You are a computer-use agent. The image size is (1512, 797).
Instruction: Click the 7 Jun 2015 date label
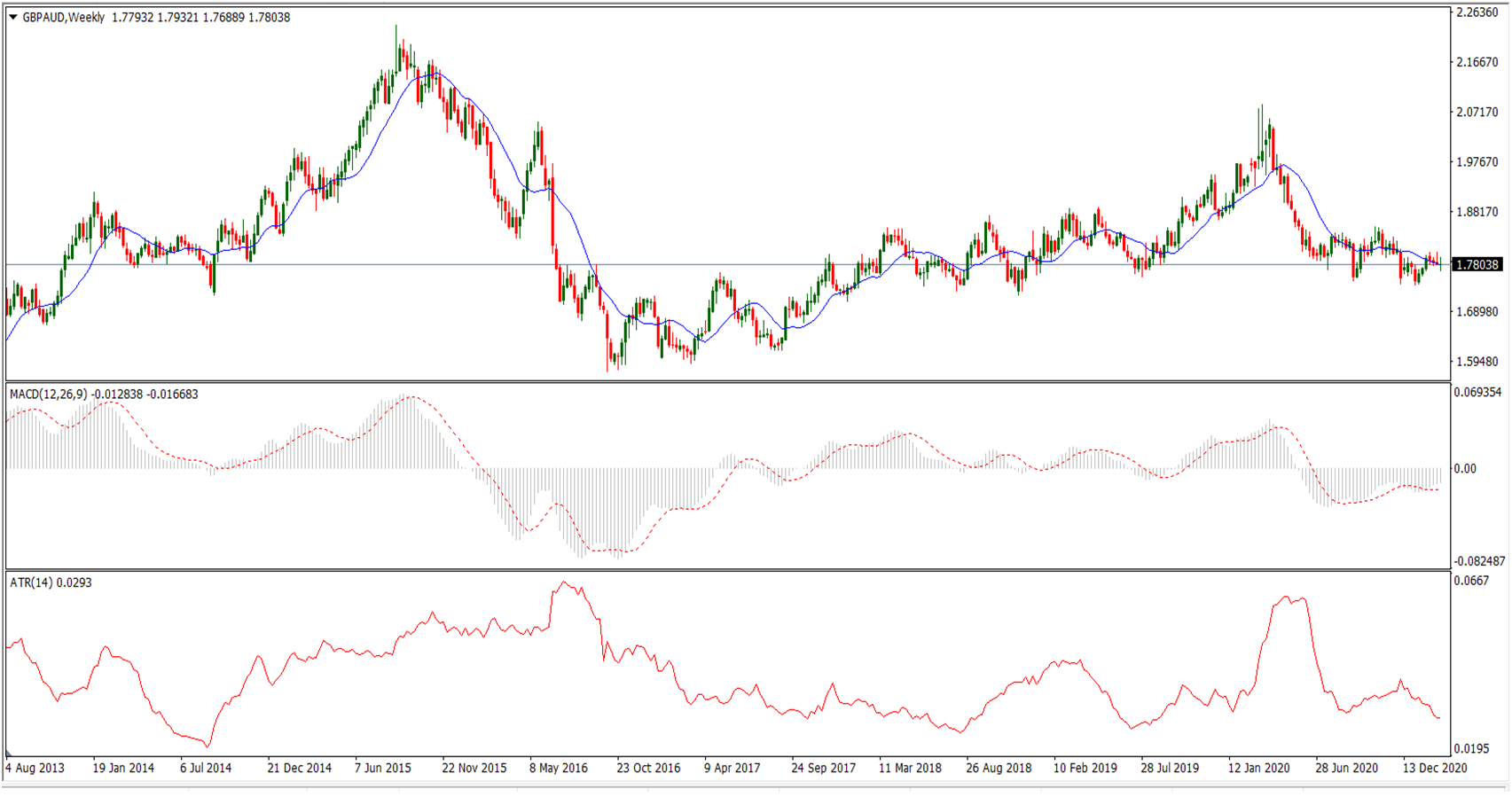point(383,768)
